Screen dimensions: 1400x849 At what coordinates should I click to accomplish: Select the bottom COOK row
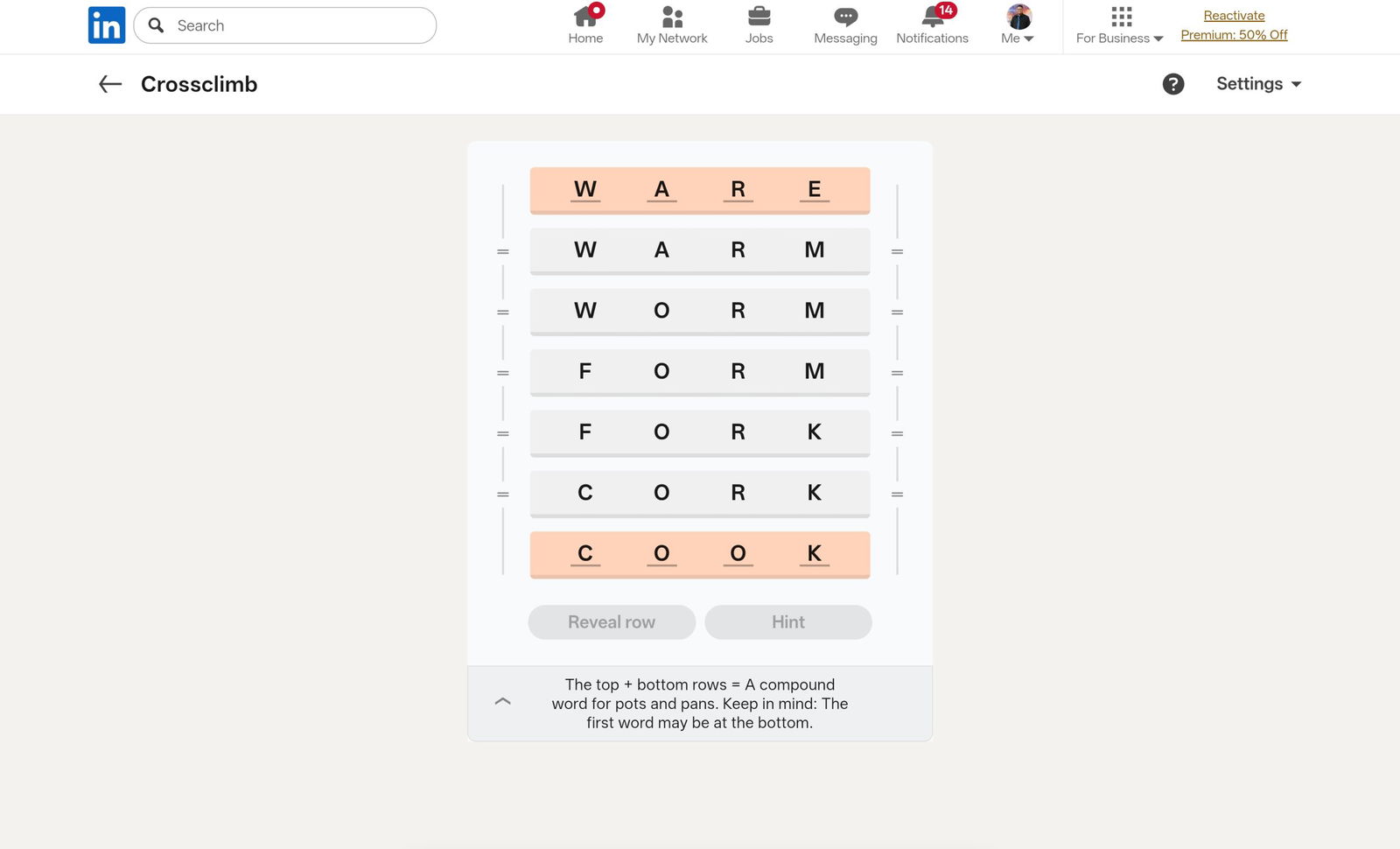click(x=700, y=554)
